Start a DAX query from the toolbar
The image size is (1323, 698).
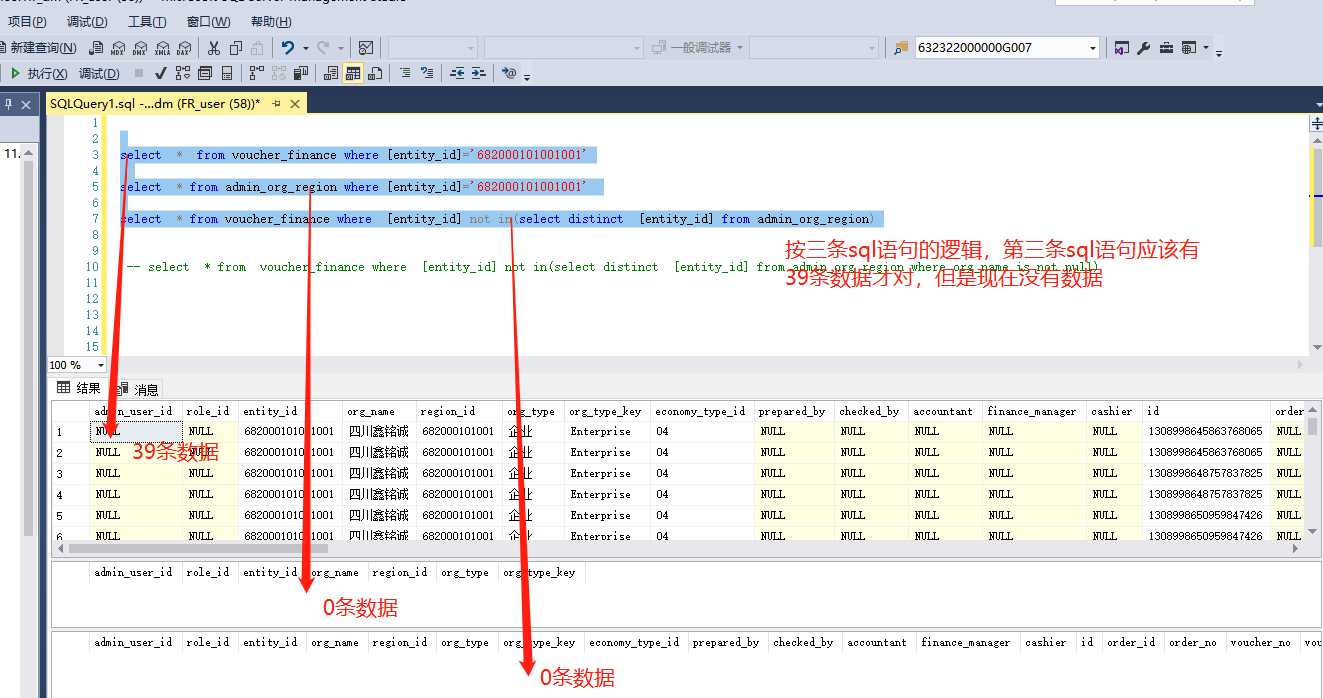click(x=184, y=48)
